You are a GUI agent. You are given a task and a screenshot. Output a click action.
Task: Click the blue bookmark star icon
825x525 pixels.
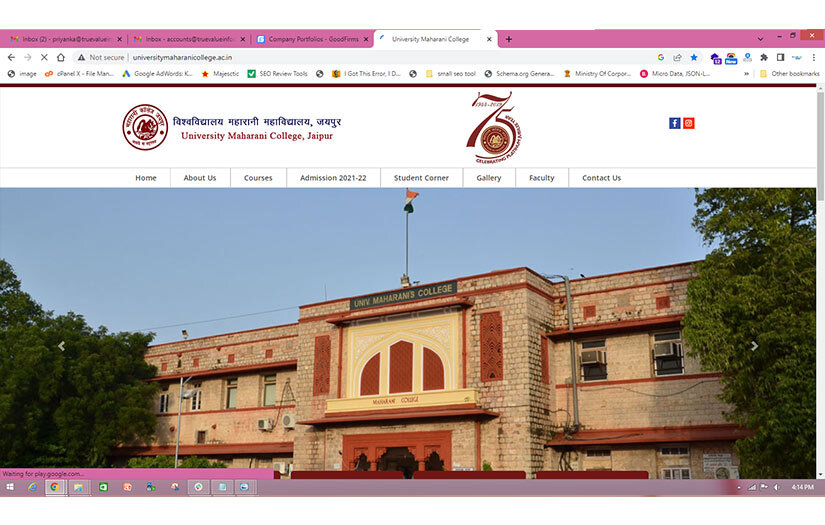(694, 57)
